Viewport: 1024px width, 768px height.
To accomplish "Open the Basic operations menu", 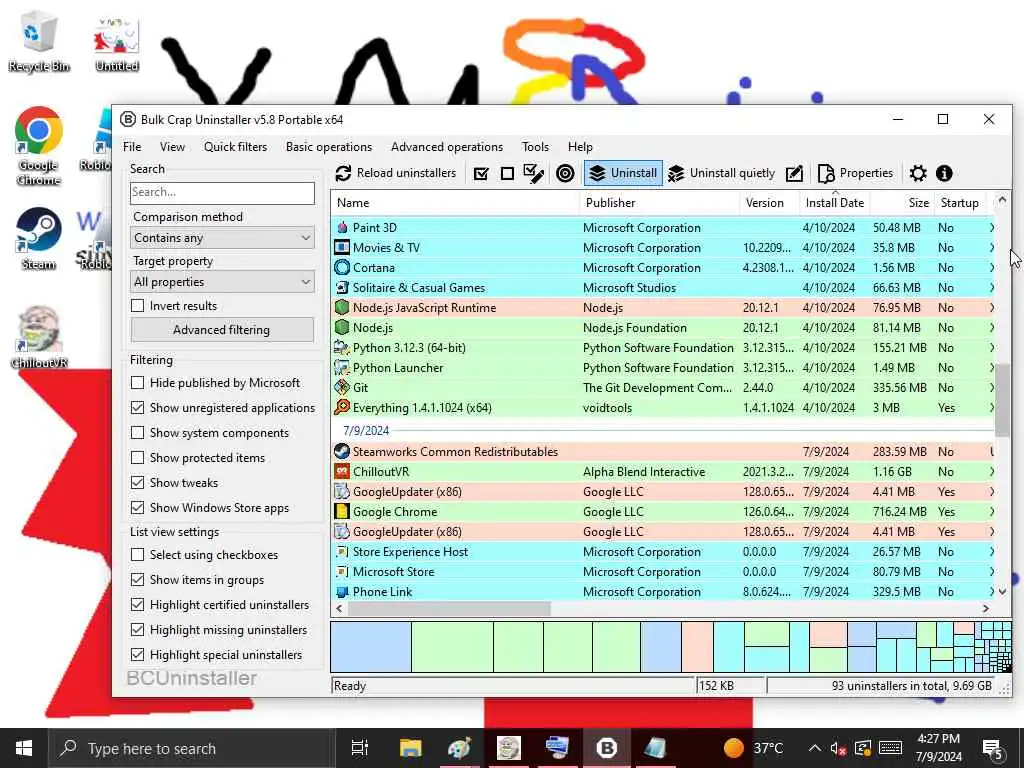I will (x=328, y=146).
